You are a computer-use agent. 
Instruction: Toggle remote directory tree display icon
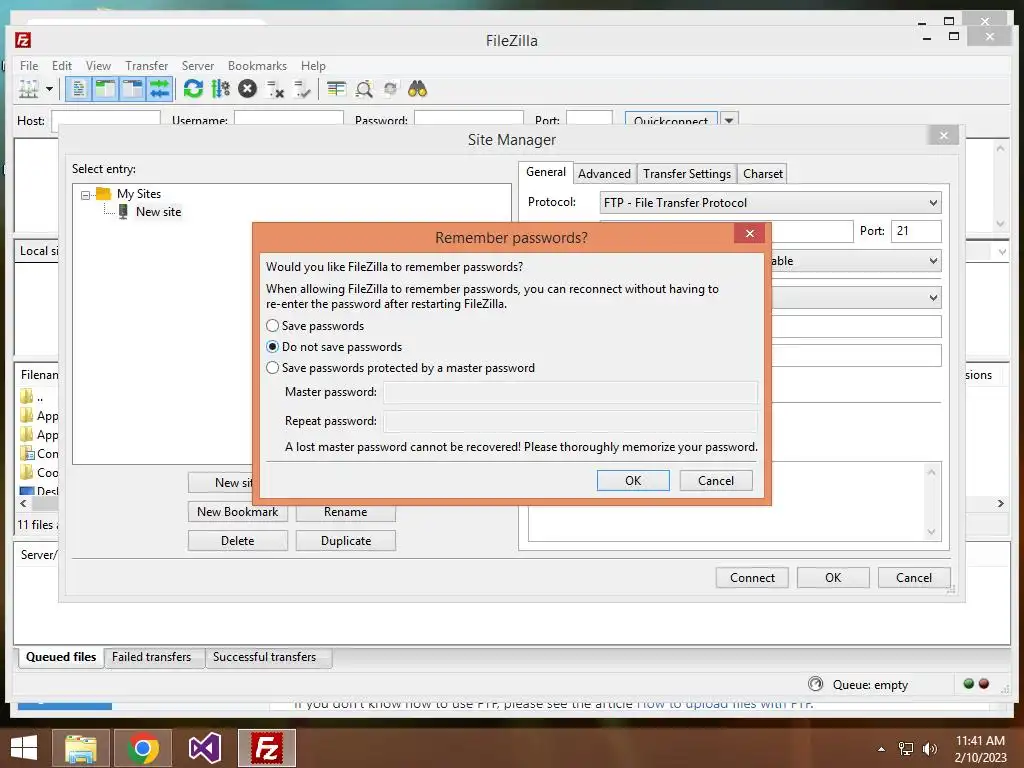[132, 89]
